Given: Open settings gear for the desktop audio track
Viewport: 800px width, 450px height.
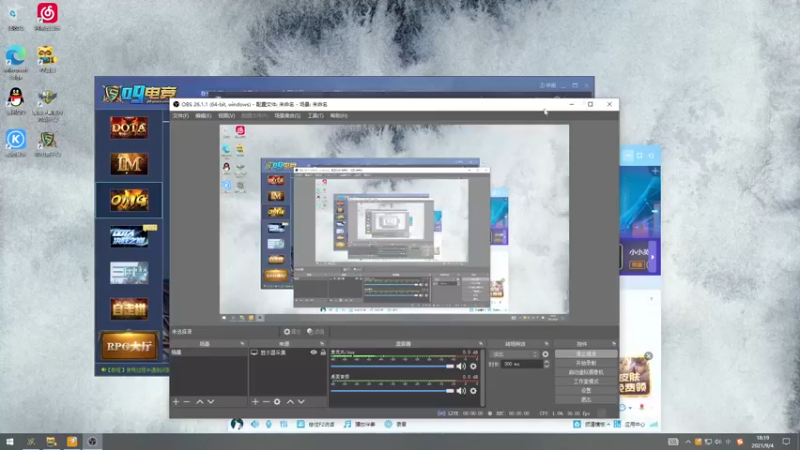Looking at the screenshot, I should 473,391.
